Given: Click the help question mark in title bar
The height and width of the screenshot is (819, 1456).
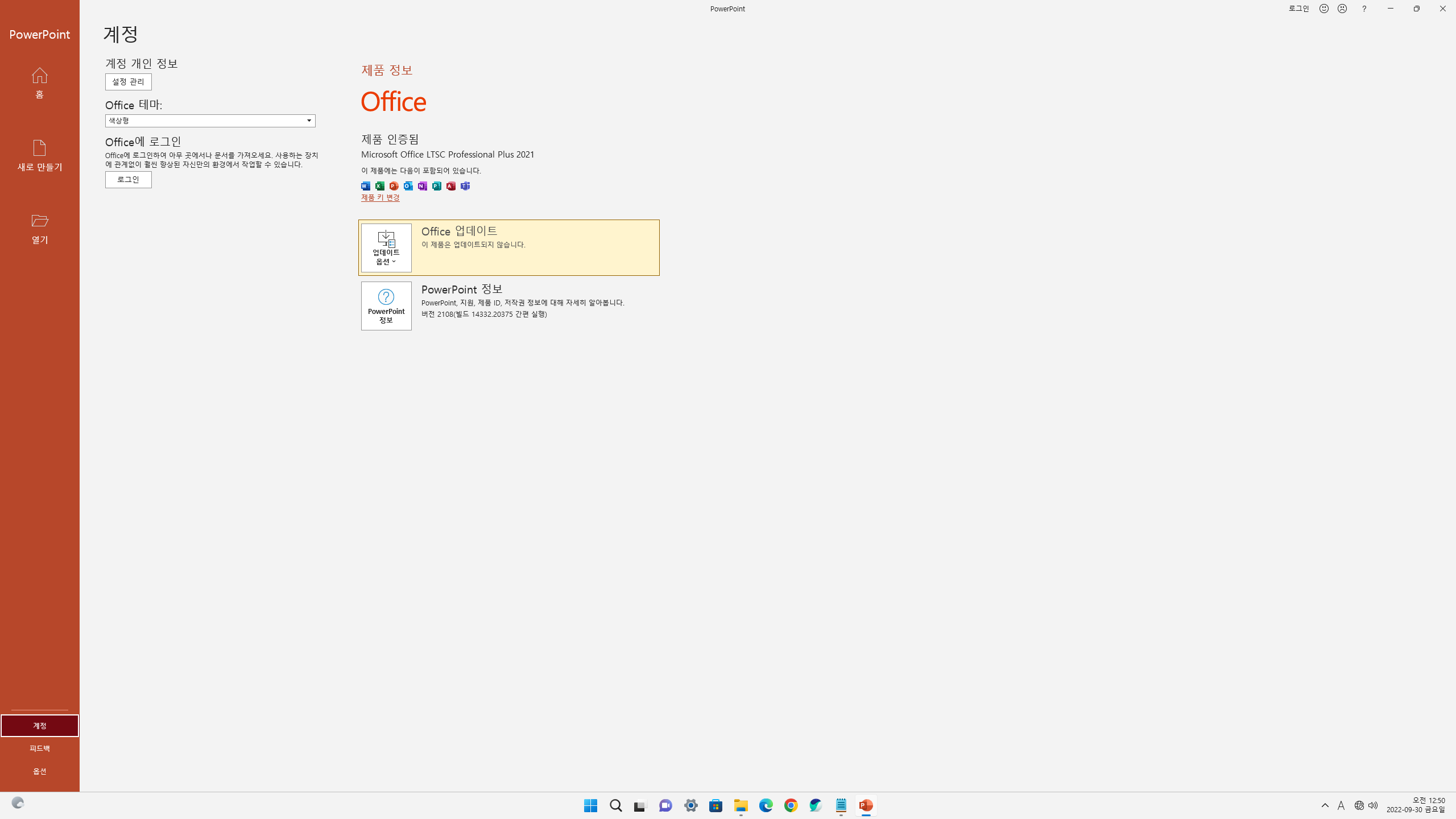Looking at the screenshot, I should click(1364, 9).
